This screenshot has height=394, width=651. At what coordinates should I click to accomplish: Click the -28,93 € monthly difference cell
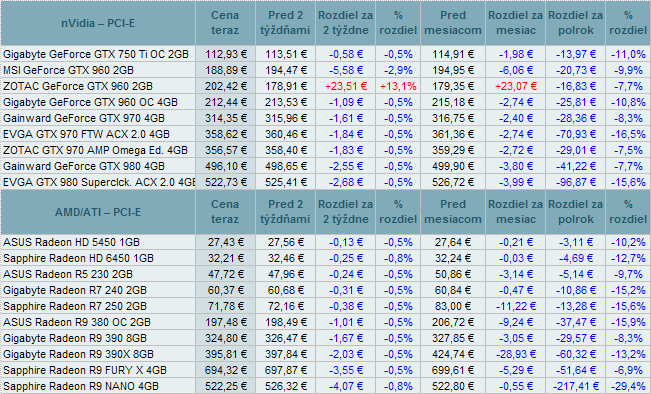point(516,354)
